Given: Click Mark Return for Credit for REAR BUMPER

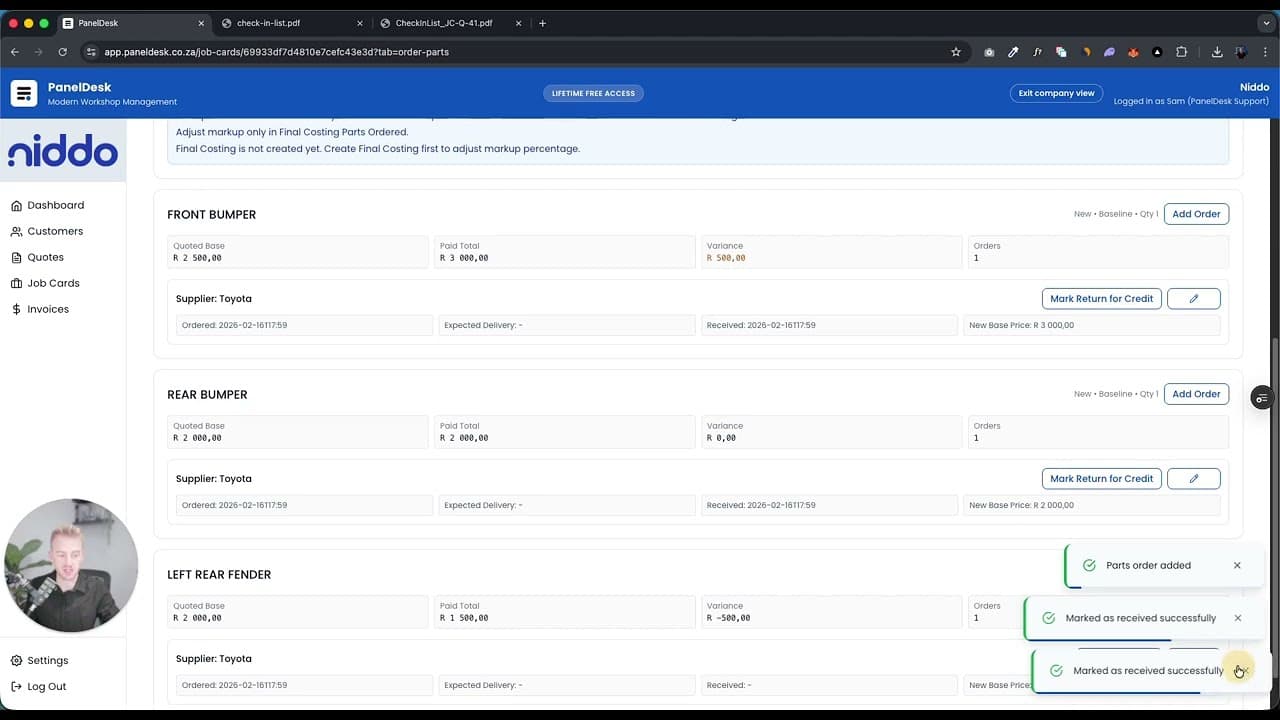Looking at the screenshot, I should [1101, 478].
